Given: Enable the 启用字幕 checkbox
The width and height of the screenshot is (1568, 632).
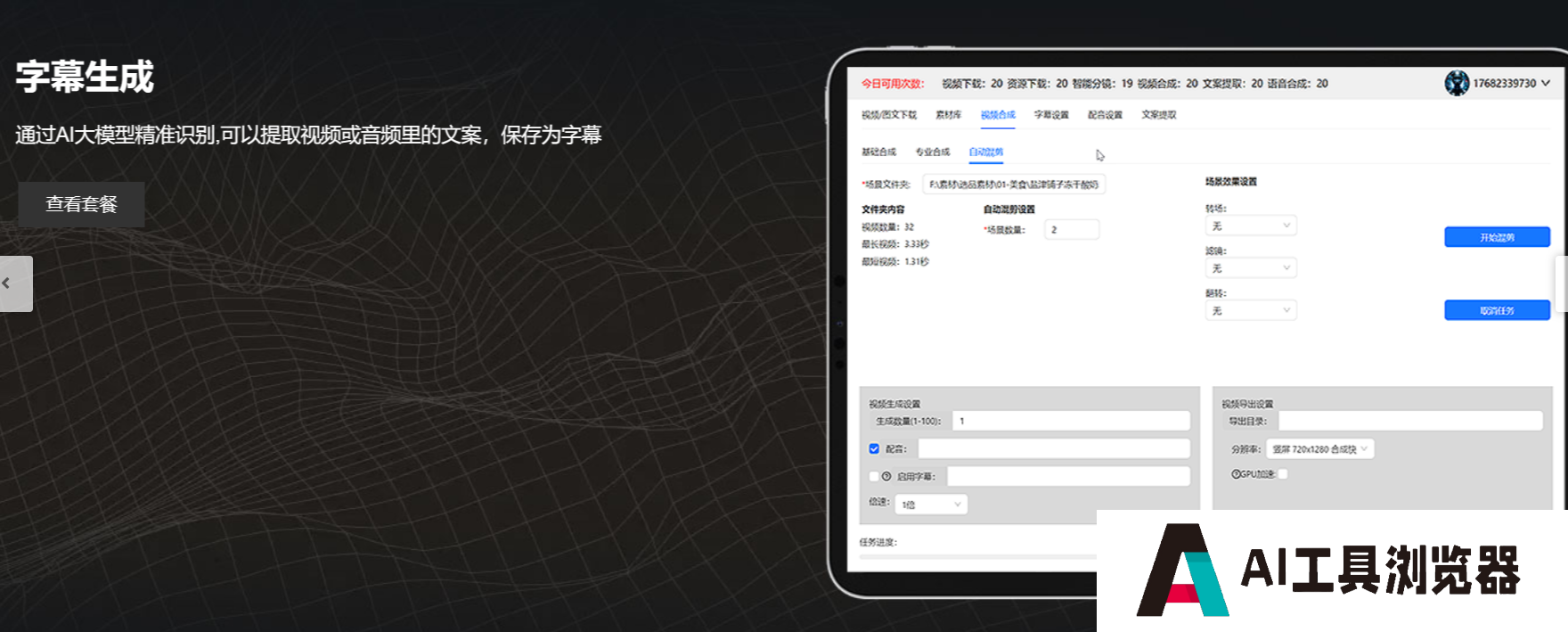Looking at the screenshot, I should click(x=874, y=476).
